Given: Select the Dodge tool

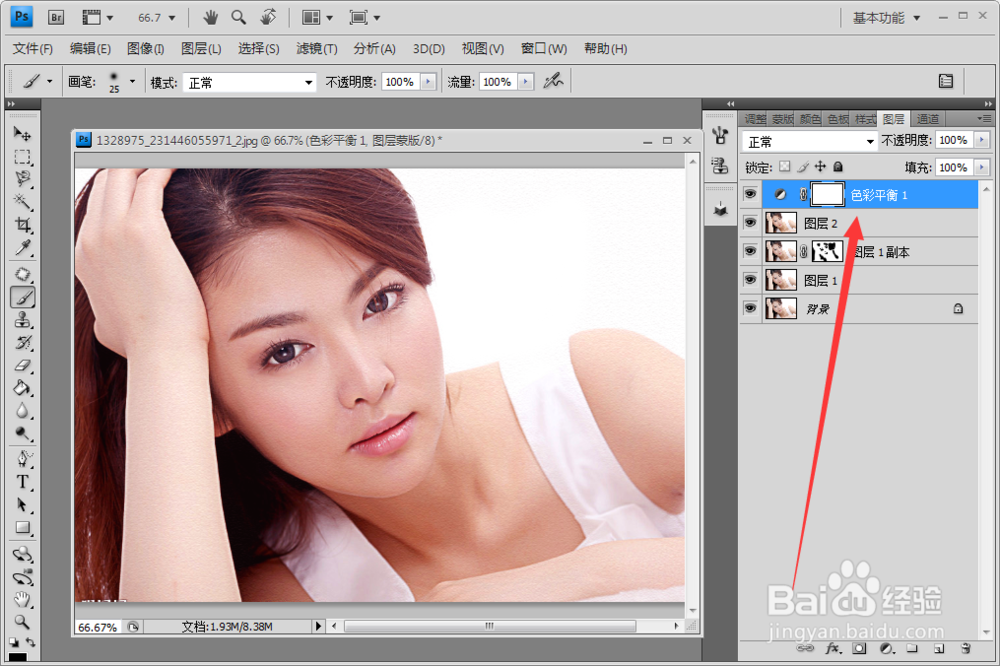Looking at the screenshot, I should click(22, 434).
